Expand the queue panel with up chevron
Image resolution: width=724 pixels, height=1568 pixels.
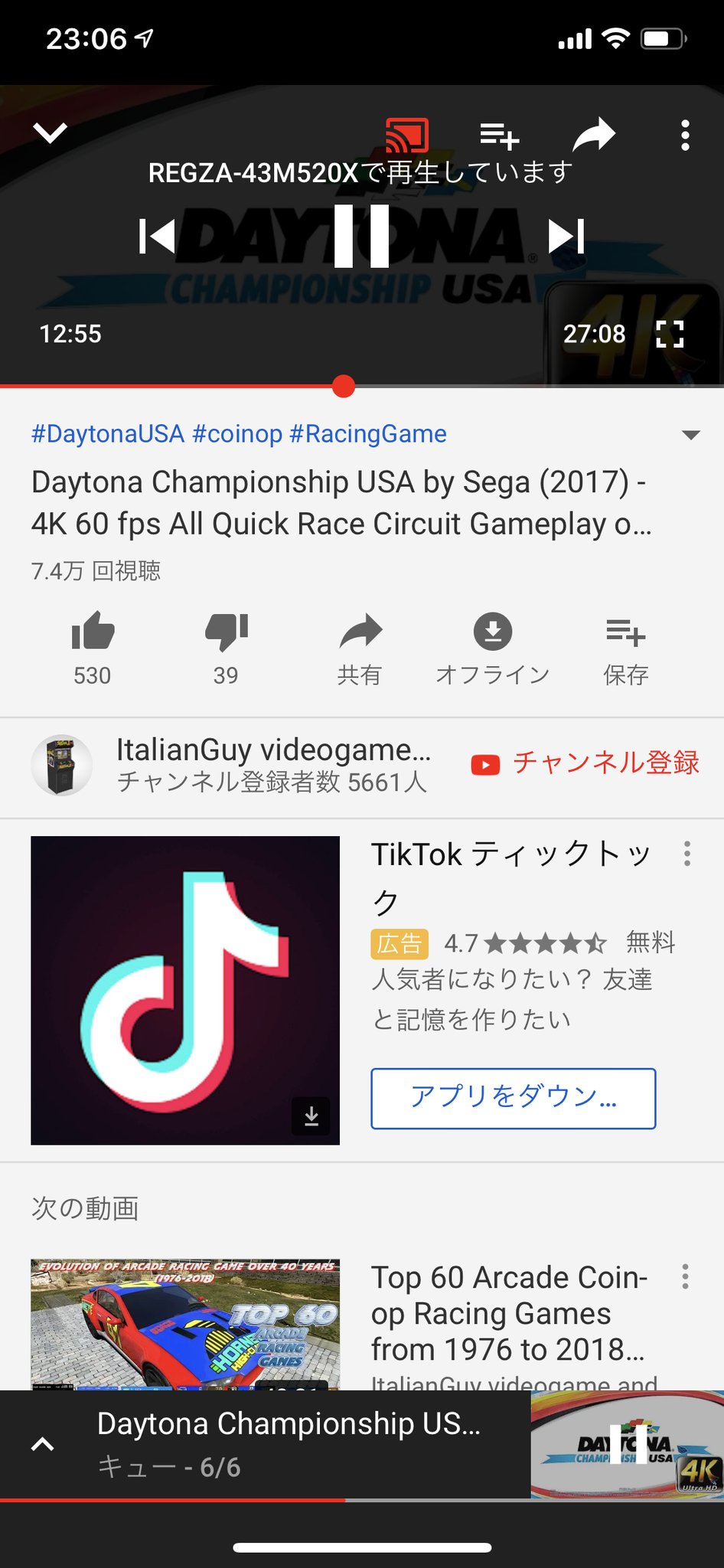[43, 1444]
